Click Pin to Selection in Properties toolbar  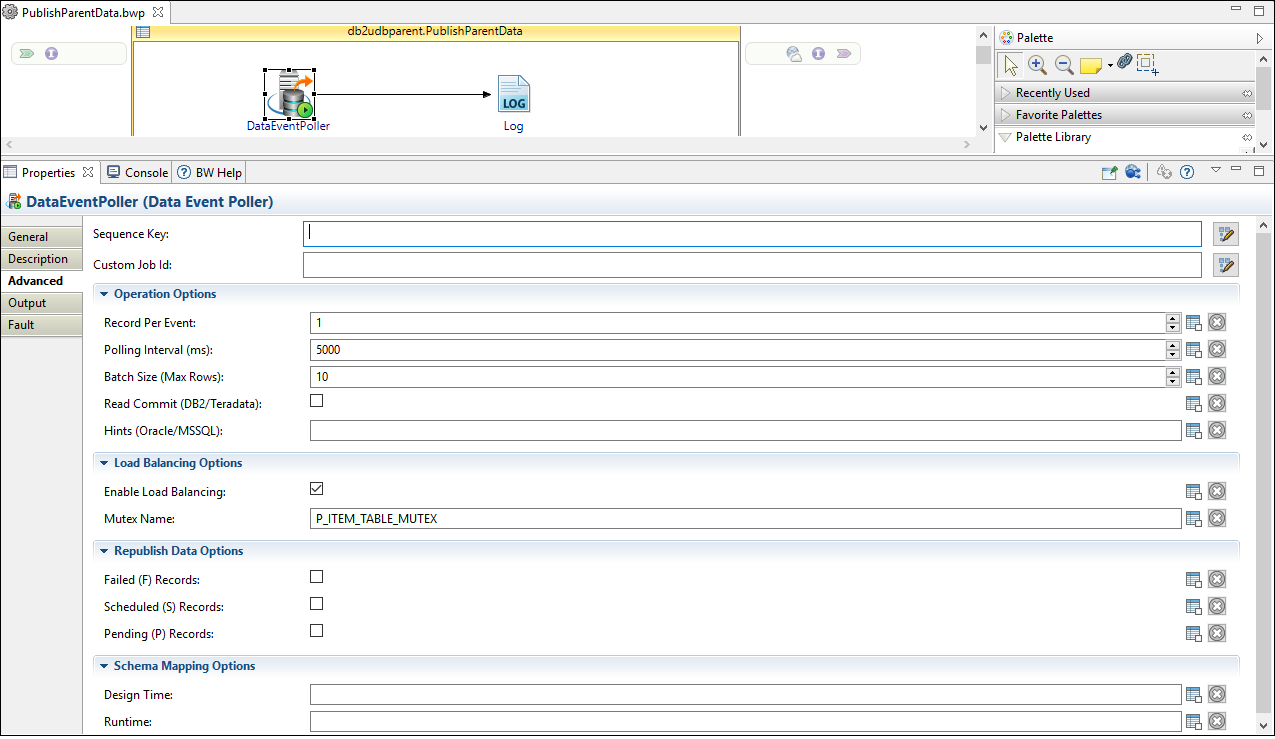click(x=1109, y=172)
